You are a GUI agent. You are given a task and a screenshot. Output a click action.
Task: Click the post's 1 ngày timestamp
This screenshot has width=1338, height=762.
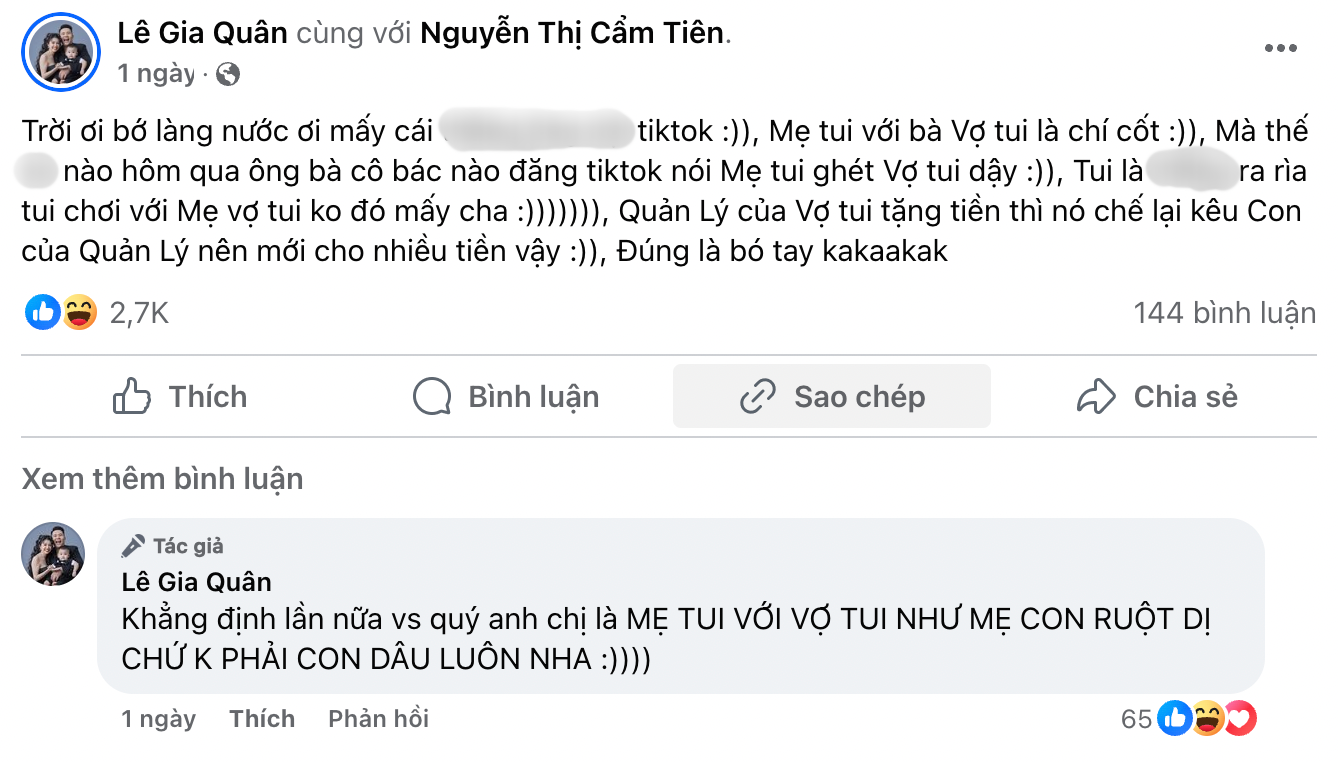click(x=155, y=74)
